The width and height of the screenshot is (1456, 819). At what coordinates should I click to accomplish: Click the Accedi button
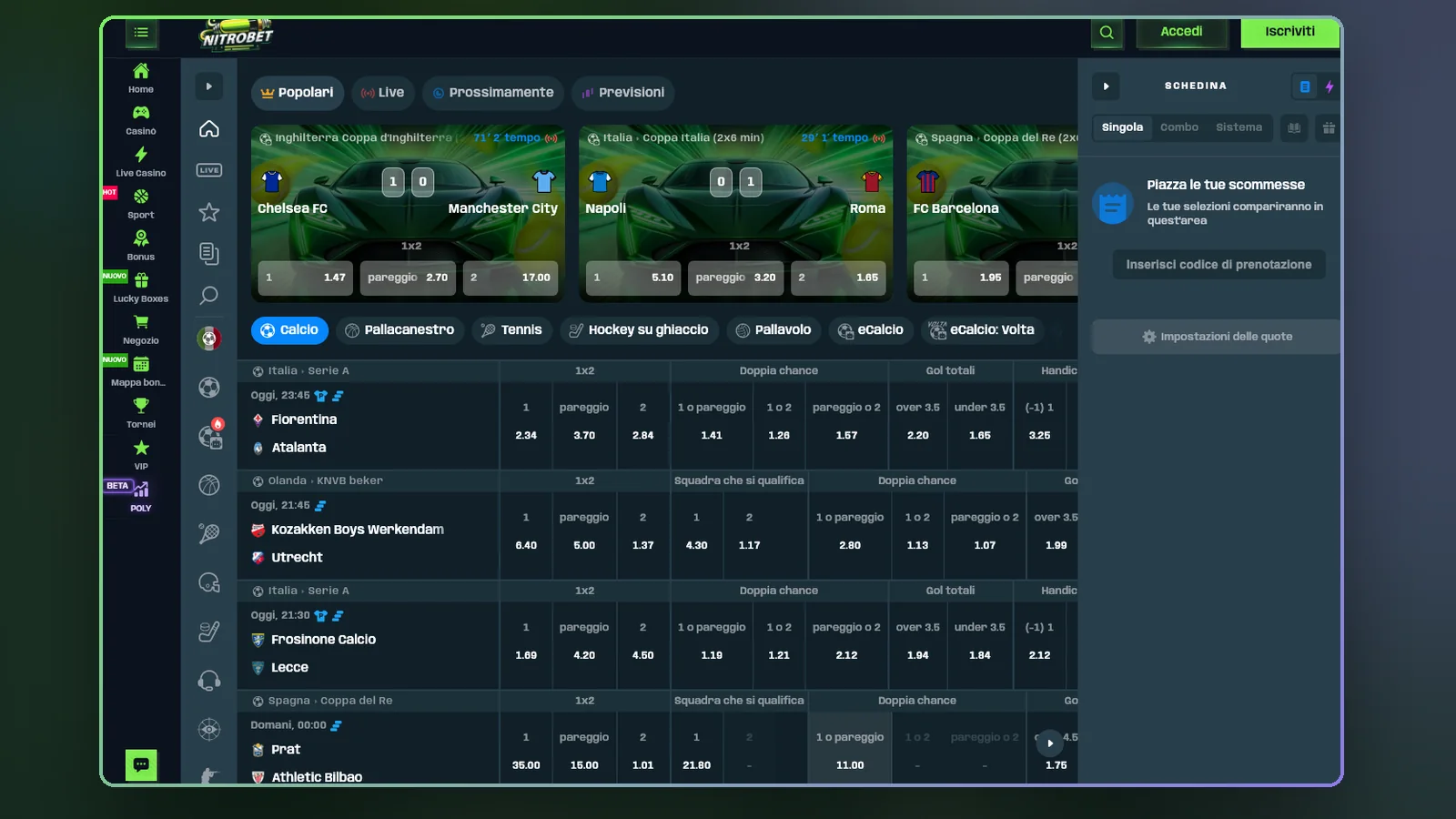tap(1181, 32)
